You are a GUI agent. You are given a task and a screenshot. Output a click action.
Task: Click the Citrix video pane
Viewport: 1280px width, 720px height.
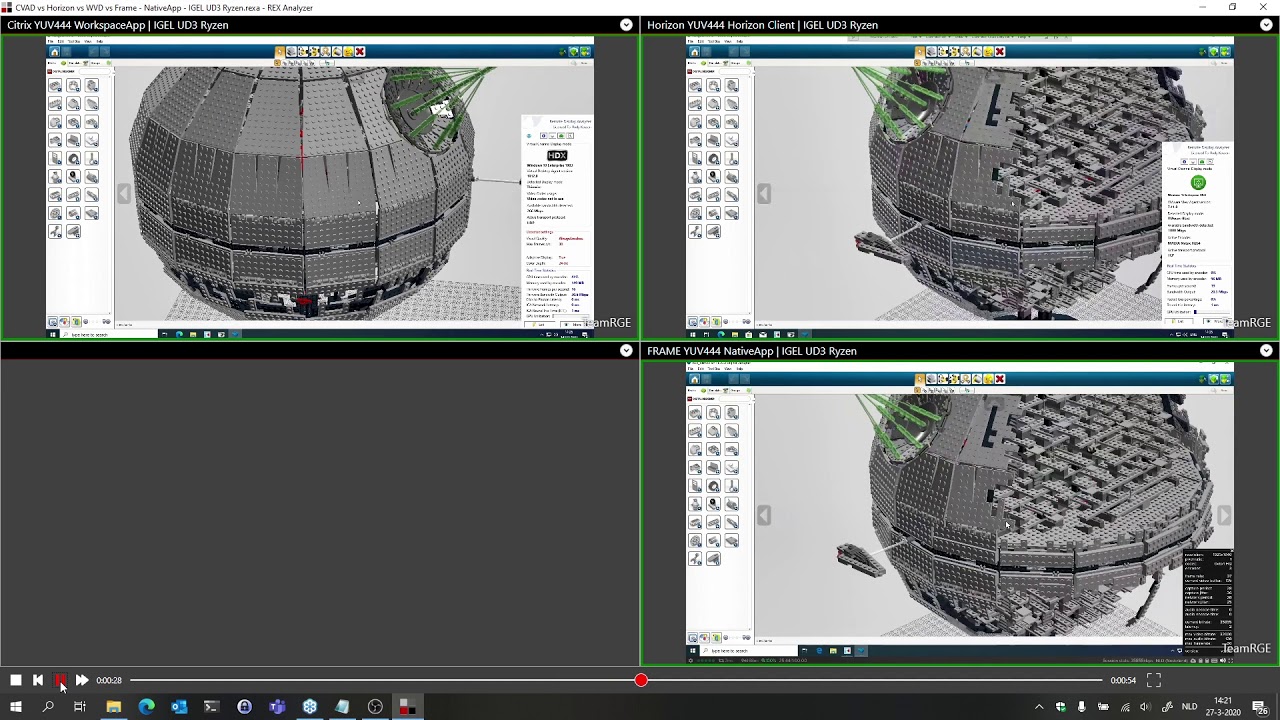[320, 187]
